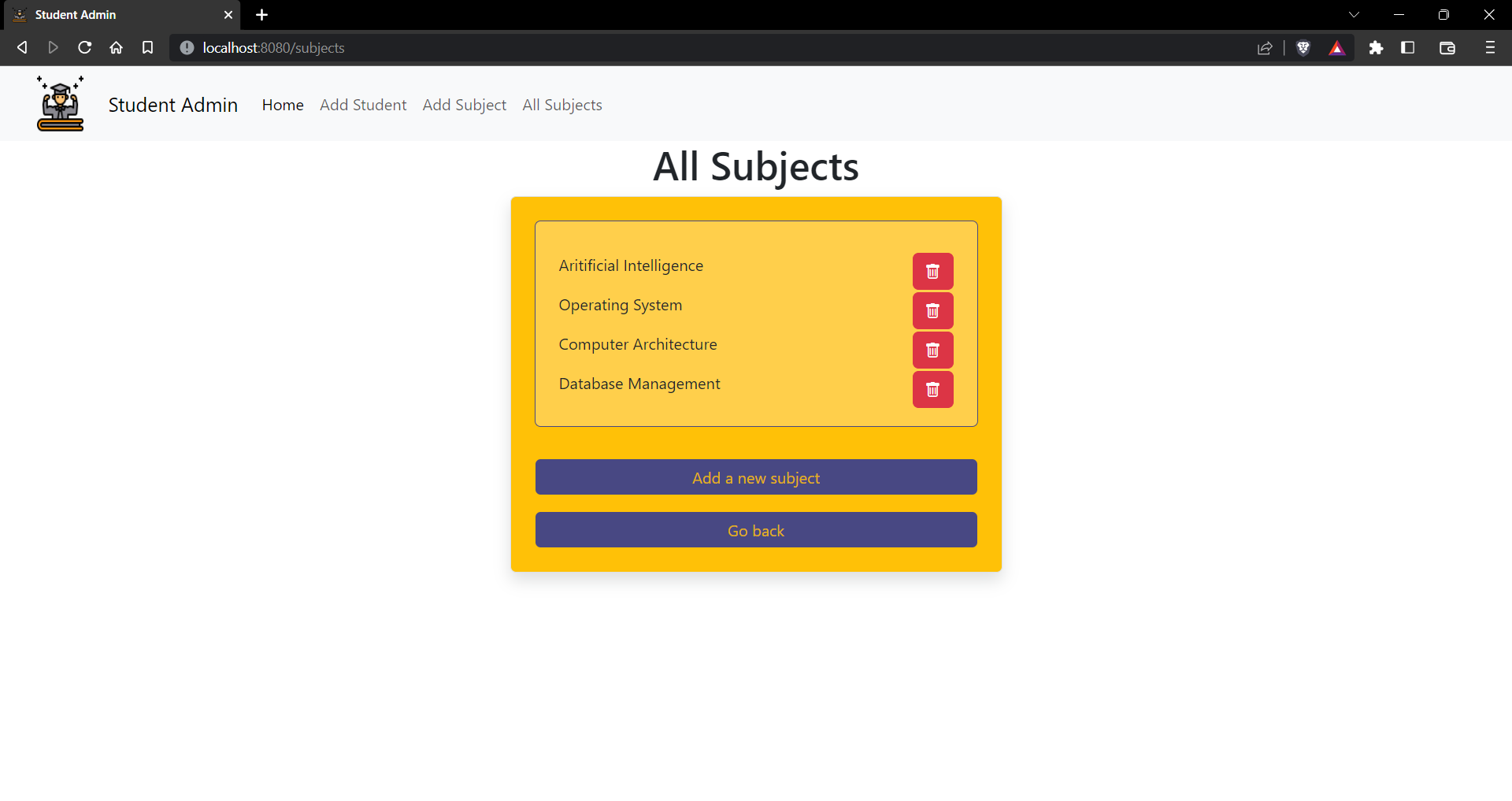Go forward in browser history
1512x801 pixels.
click(x=53, y=48)
